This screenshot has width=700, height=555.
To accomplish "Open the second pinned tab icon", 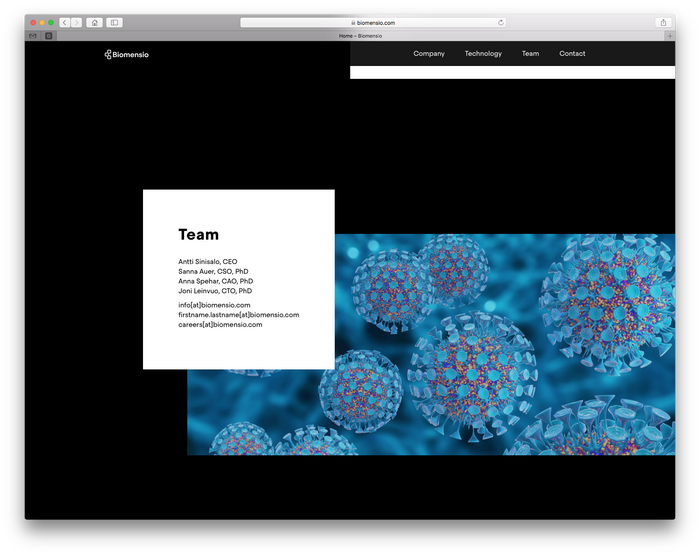I will pyautogui.click(x=49, y=35).
